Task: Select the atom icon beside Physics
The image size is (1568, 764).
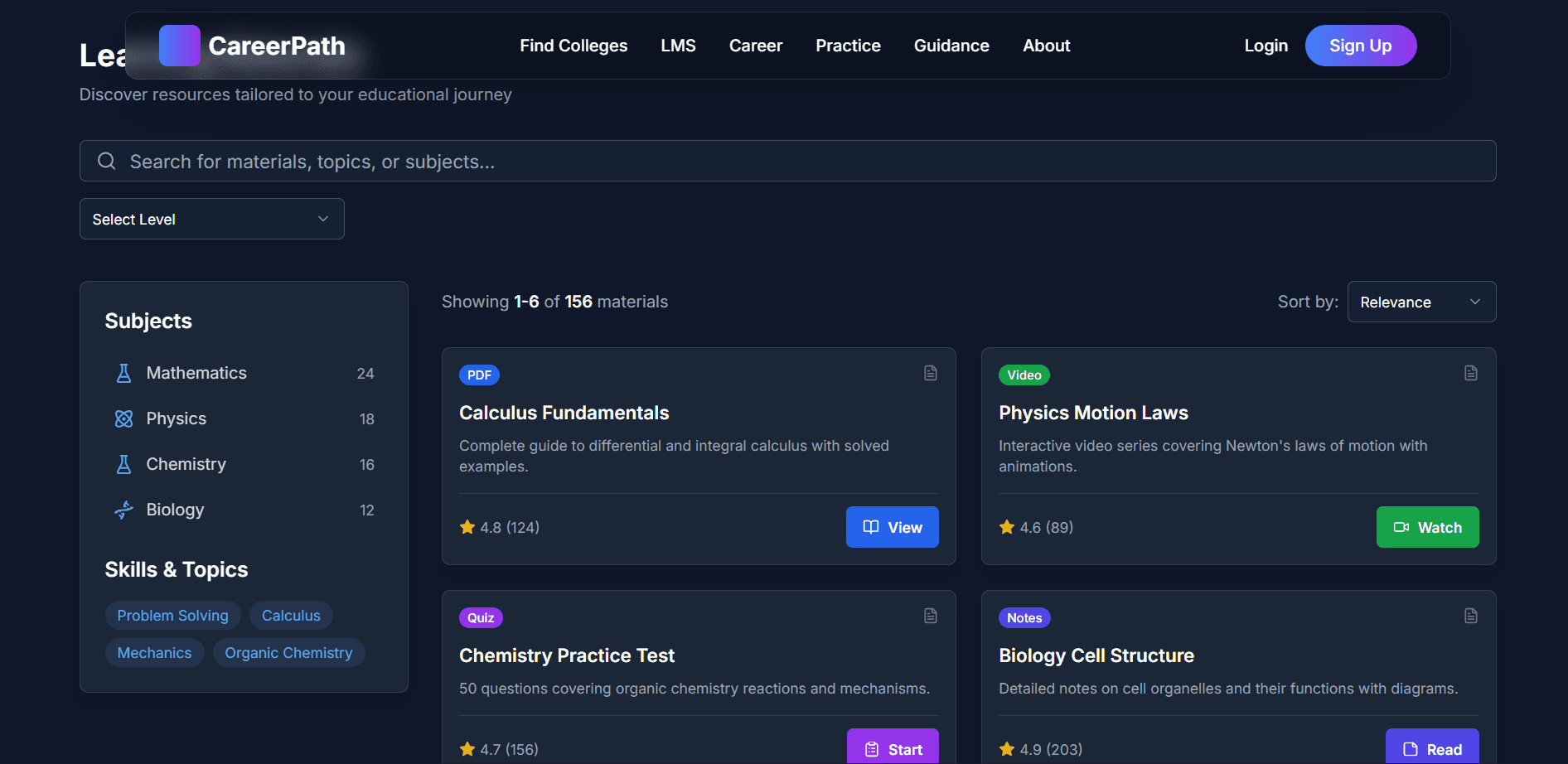Action: coord(123,418)
